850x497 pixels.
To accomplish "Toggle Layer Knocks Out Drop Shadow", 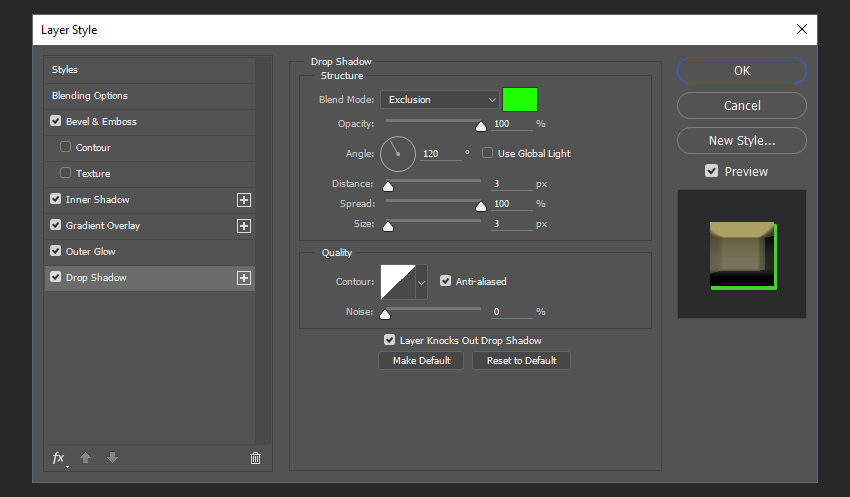I will pos(390,340).
